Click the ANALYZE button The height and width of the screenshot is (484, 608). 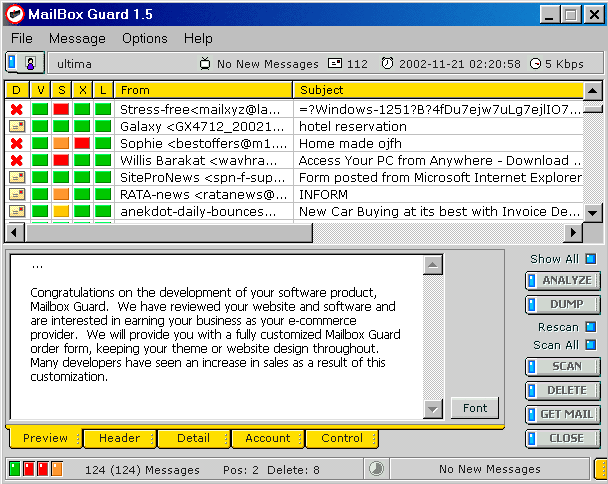(x=563, y=280)
